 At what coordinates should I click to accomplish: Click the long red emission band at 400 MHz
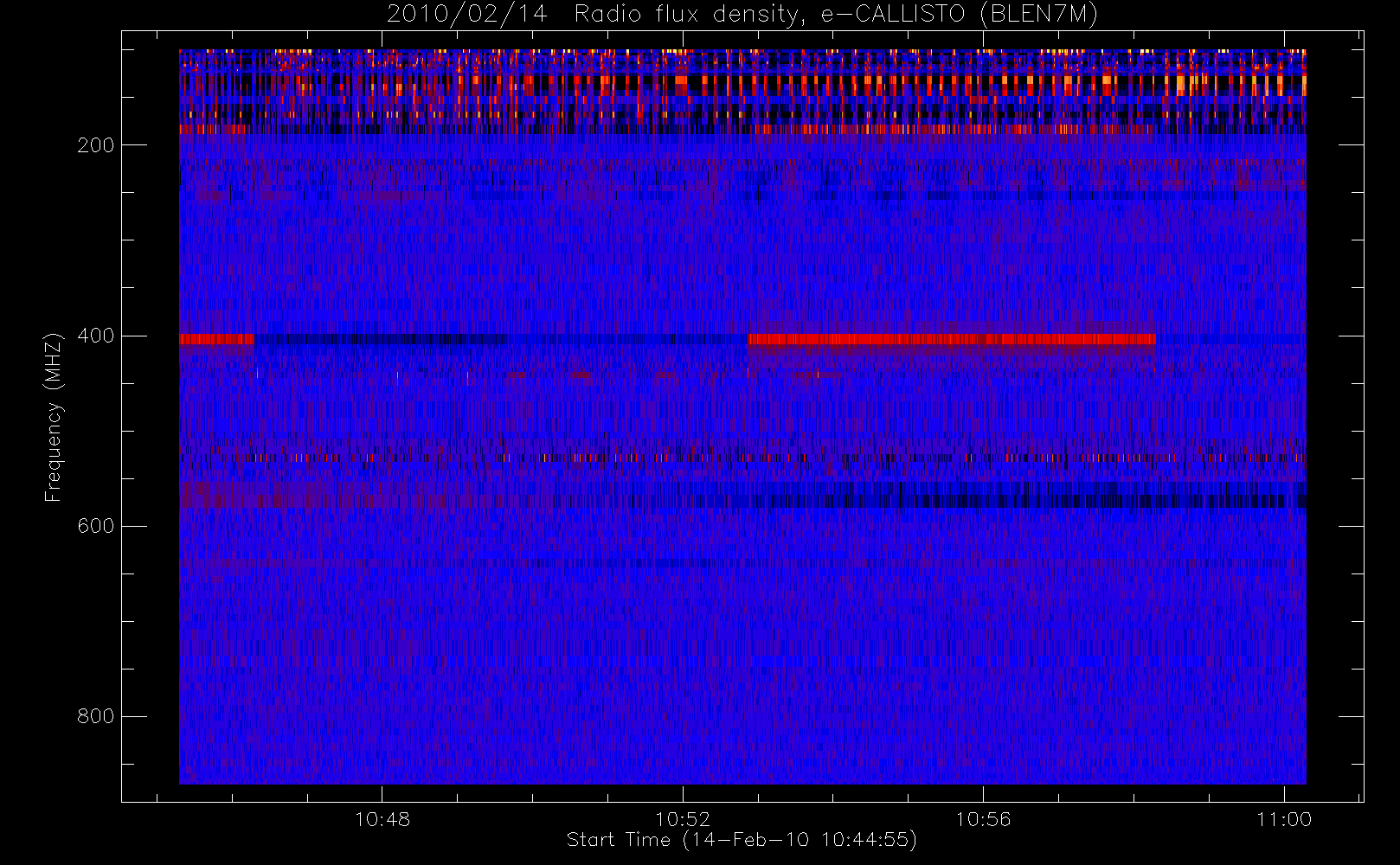(x=952, y=339)
